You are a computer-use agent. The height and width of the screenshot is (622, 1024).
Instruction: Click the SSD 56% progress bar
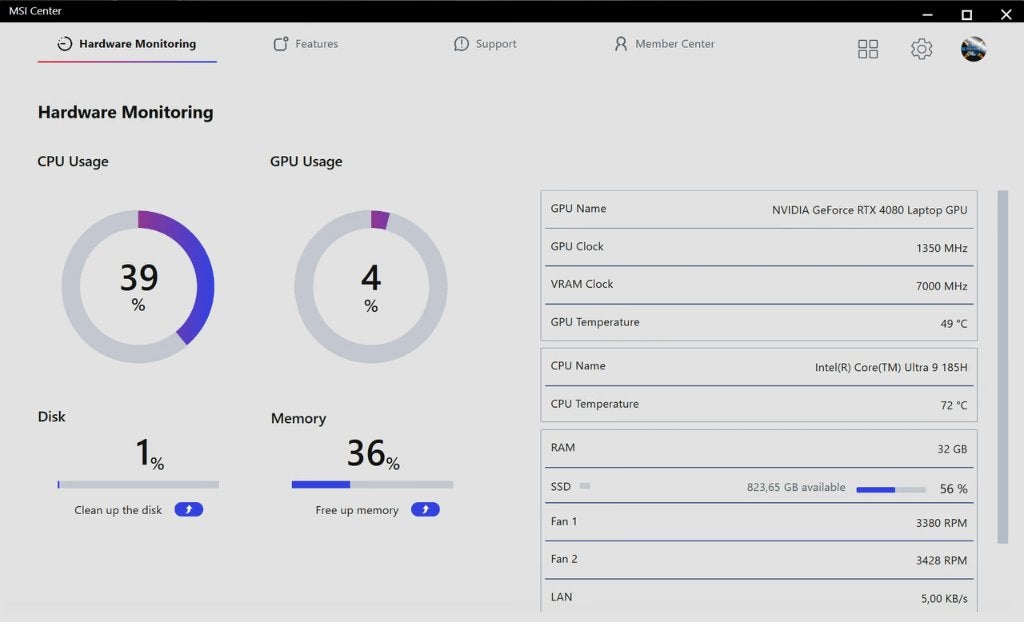click(891, 489)
